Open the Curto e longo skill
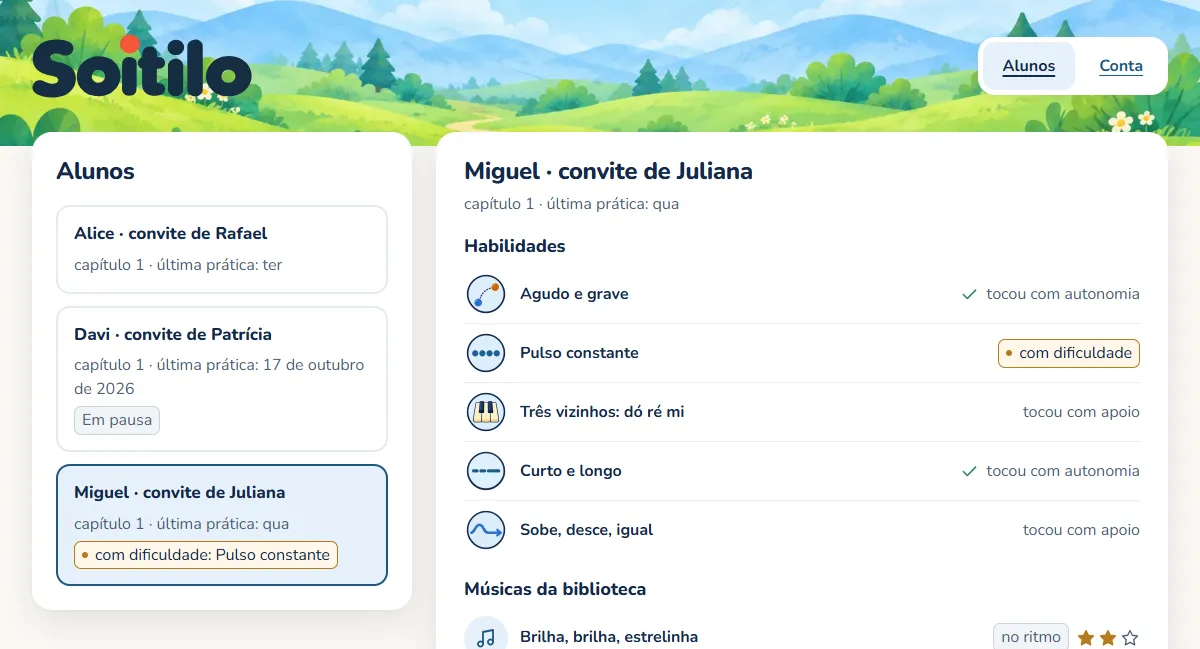1200x649 pixels. coord(802,471)
